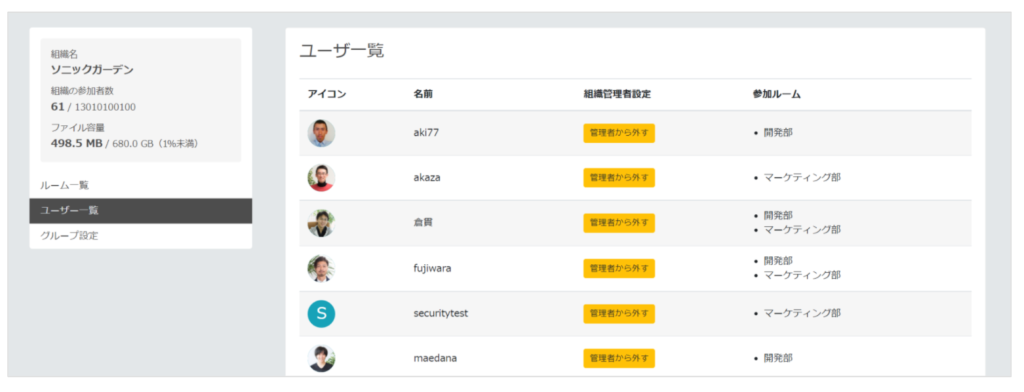Click 管理者から外す for fujiwara
The width and height of the screenshot is (1024, 392).
coord(619,269)
